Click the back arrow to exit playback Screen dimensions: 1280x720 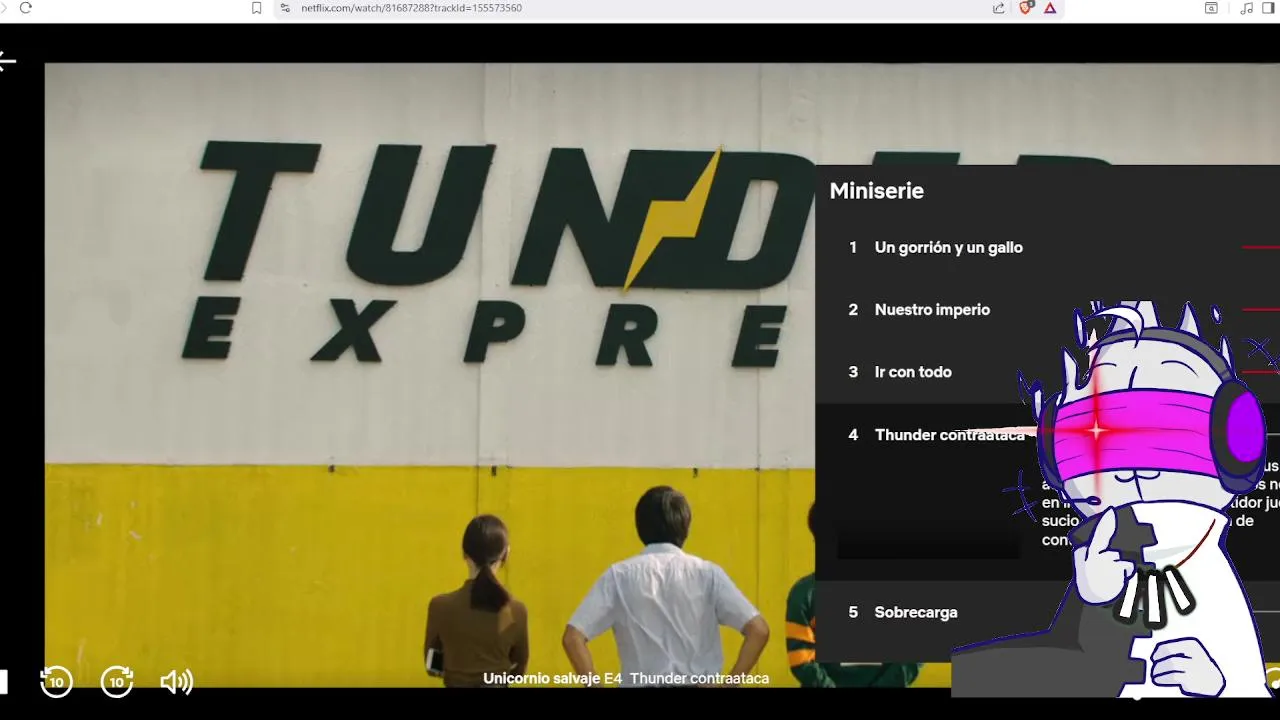[x=6, y=61]
